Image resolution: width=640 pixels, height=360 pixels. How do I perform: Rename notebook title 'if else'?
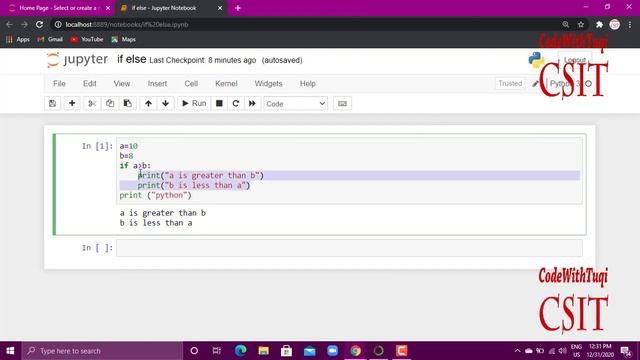(131, 60)
